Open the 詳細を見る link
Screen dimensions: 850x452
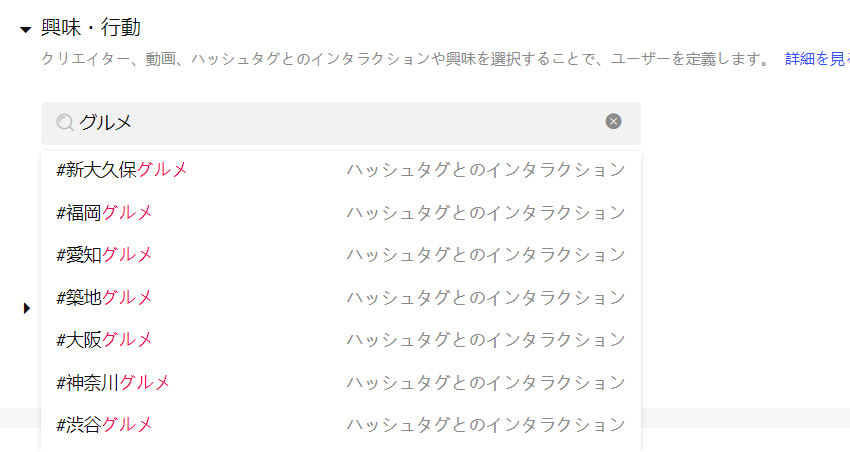817,59
